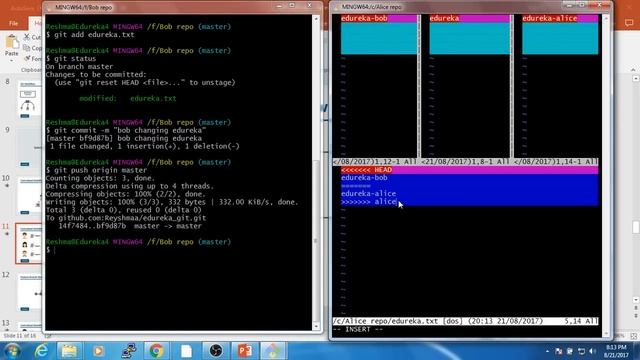This screenshot has height=360, width=640.
Task: Click the Bob repo window icon
Action: [50, 7]
